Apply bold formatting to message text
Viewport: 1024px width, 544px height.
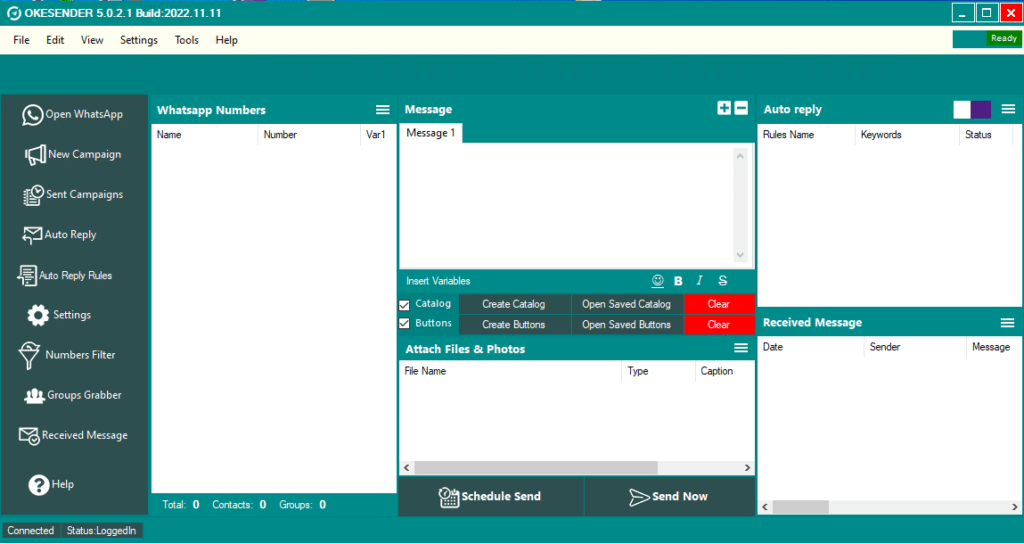tap(678, 281)
